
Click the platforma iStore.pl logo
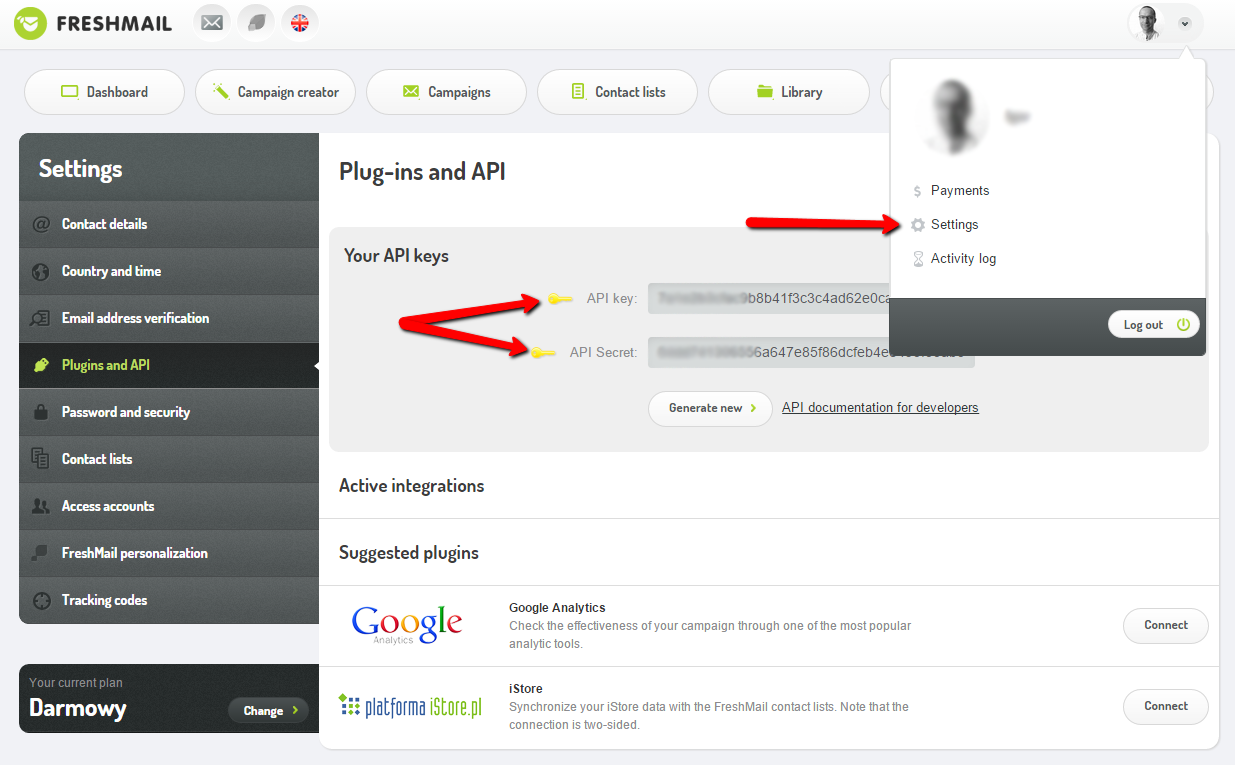(410, 707)
